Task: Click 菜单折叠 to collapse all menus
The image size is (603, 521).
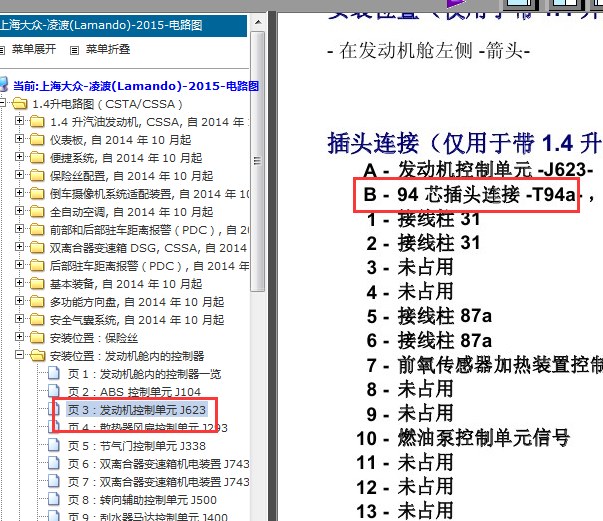Action: [108, 49]
